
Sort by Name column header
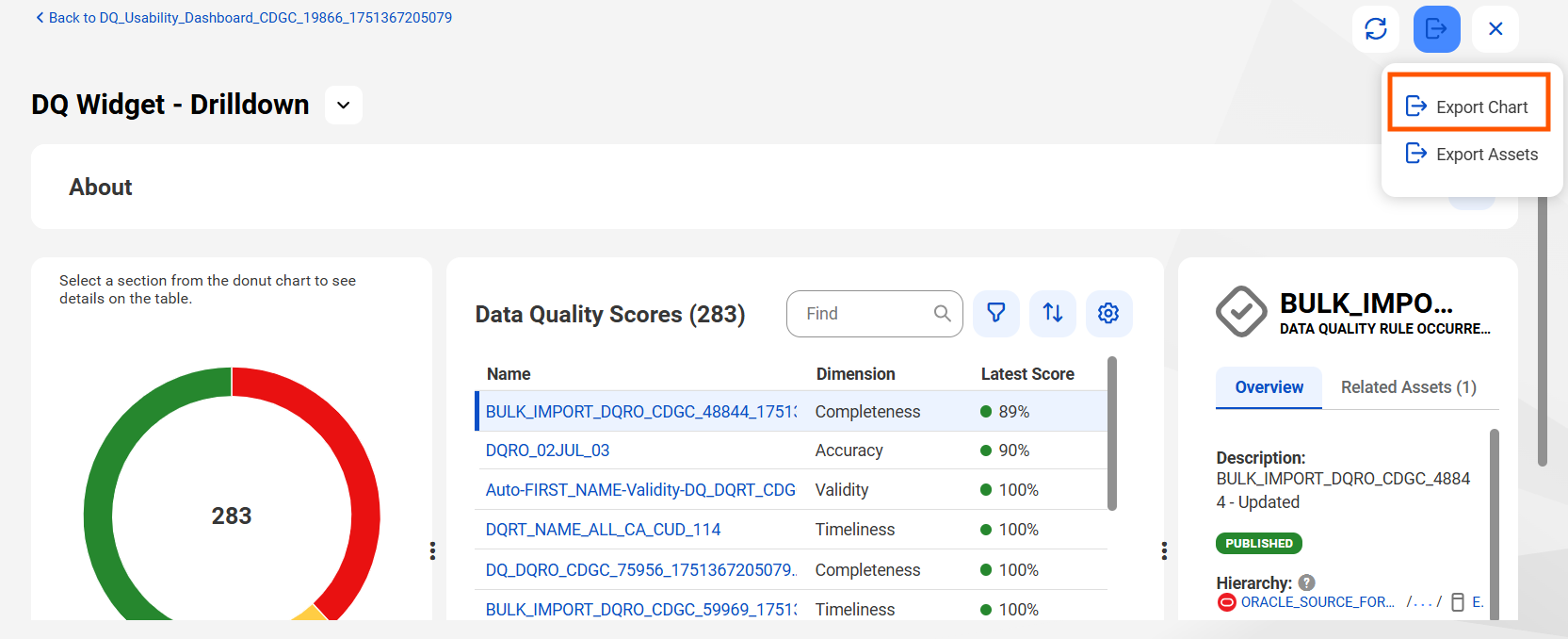(509, 374)
